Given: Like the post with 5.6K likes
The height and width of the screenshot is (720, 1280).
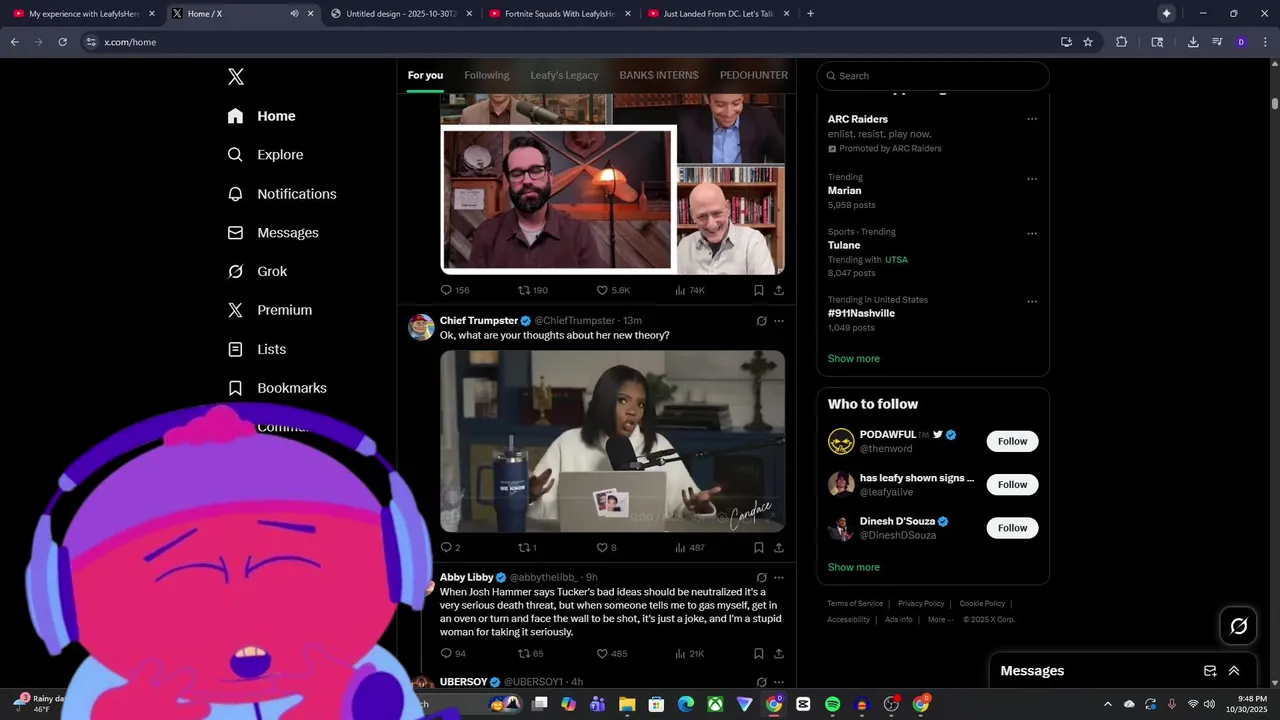Looking at the screenshot, I should coord(602,290).
